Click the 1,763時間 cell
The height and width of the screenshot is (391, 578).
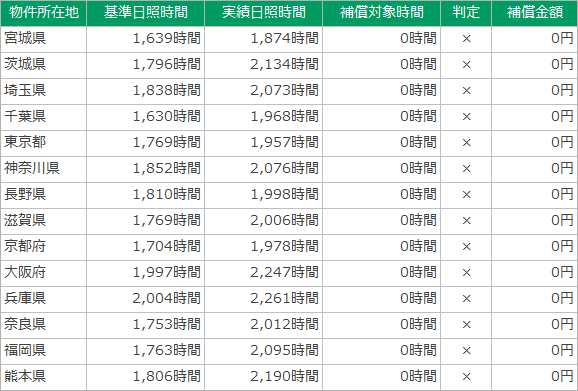coord(146,351)
